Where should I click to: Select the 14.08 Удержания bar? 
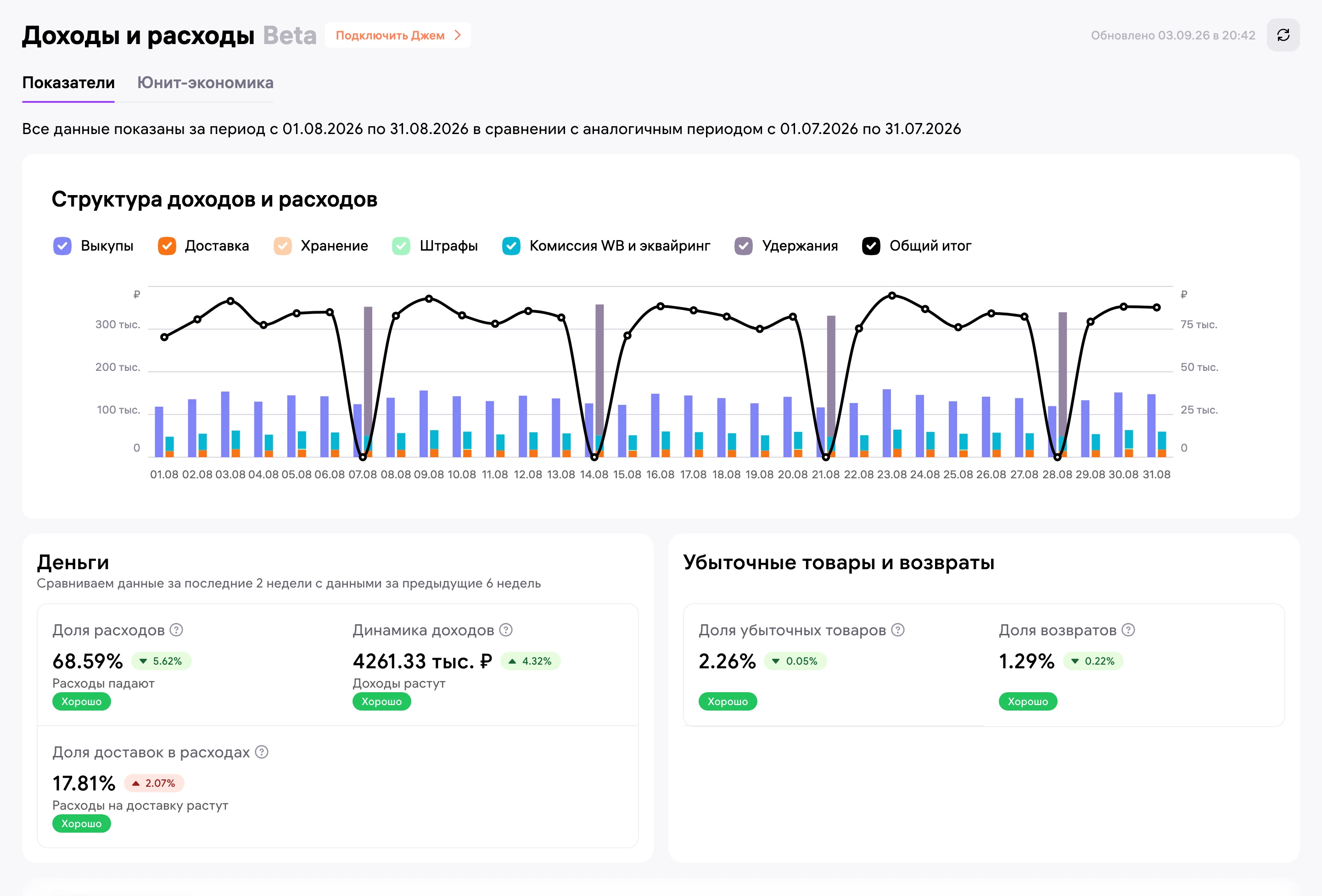click(599, 370)
